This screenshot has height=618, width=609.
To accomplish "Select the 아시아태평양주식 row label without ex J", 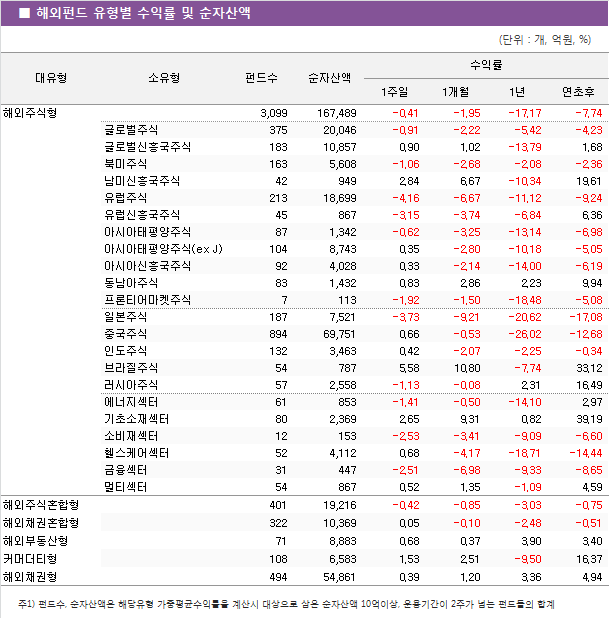I will [x=147, y=232].
